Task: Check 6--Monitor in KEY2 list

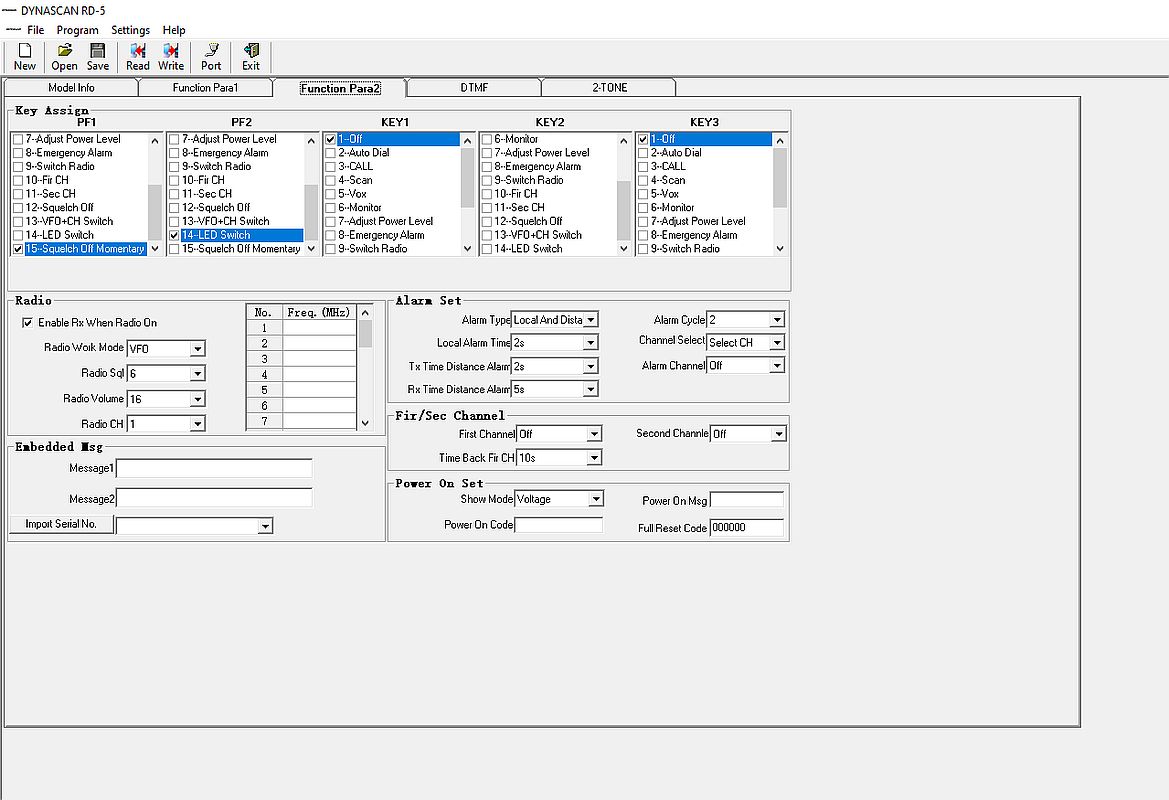Action: pos(487,139)
